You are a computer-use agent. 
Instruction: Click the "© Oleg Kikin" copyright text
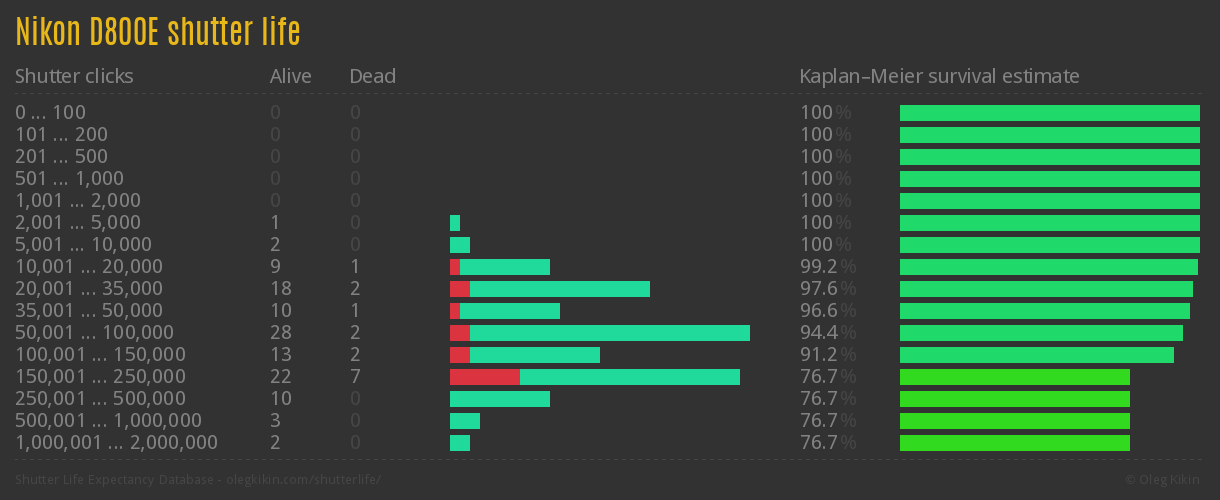click(1164, 480)
